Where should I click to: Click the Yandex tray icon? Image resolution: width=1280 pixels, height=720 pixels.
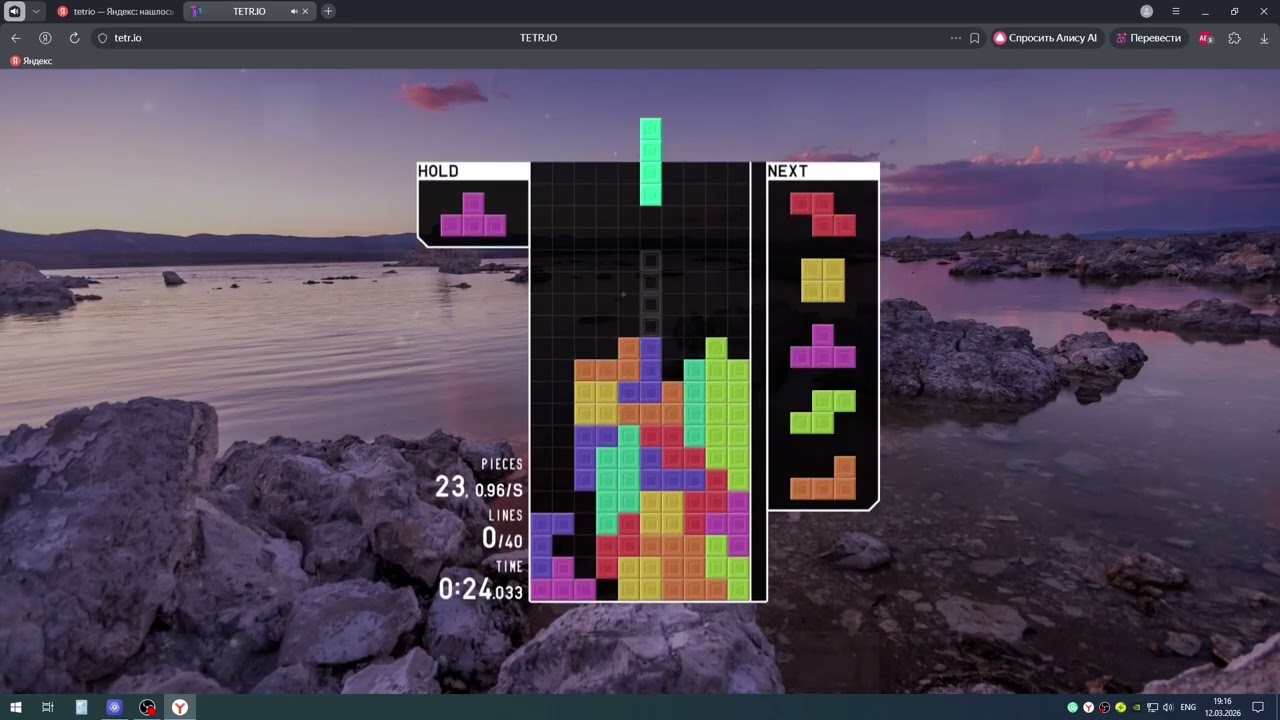point(1088,707)
